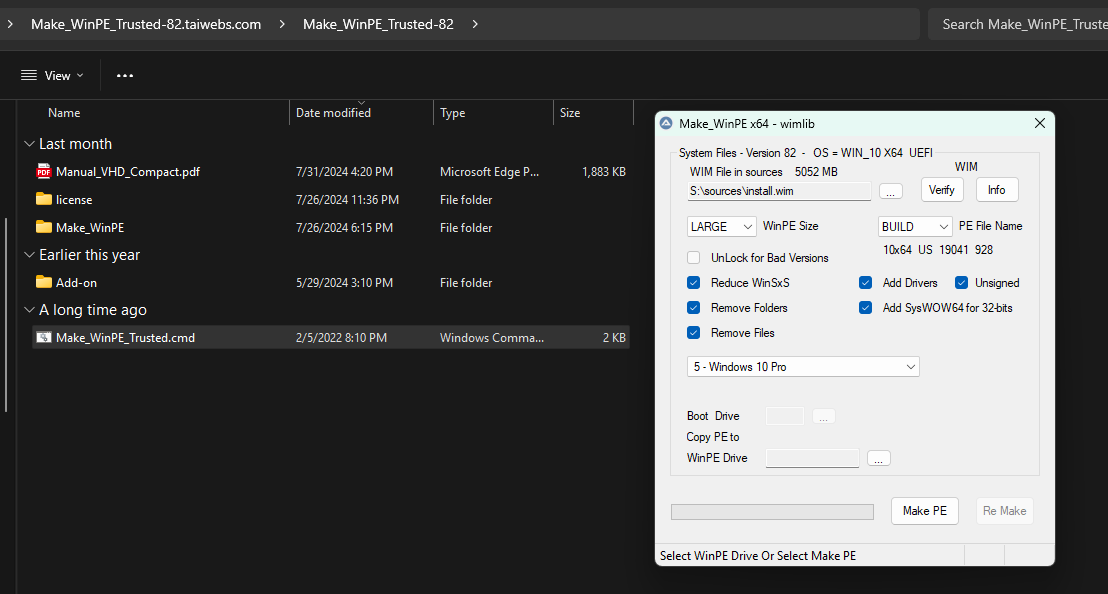Viewport: 1108px width, 594px height.
Task: Open the Windows 10 Pro edition dropdown
Action: click(x=803, y=367)
